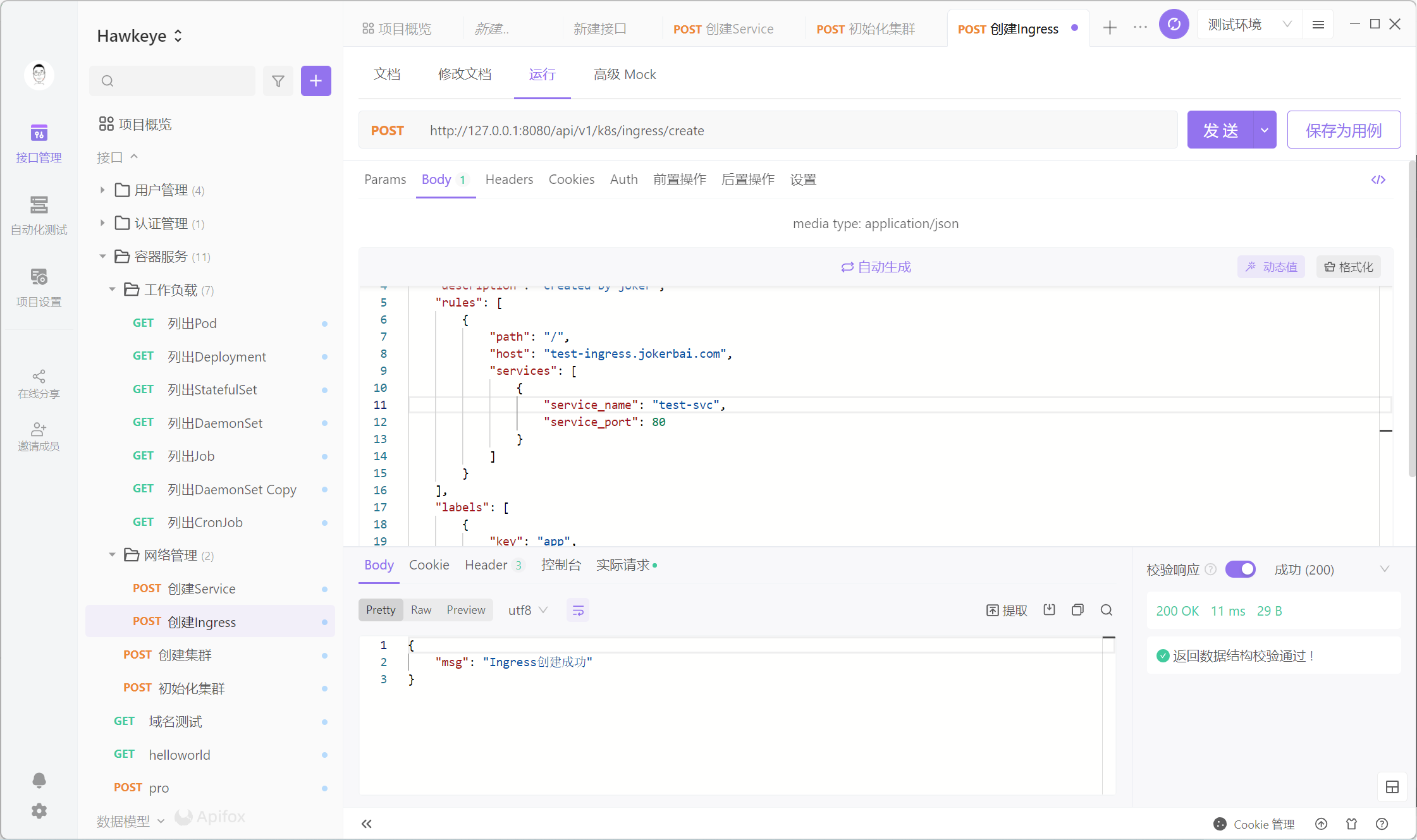Click the user avatar icon
Image resolution: width=1417 pixels, height=840 pixels.
pyautogui.click(x=39, y=75)
